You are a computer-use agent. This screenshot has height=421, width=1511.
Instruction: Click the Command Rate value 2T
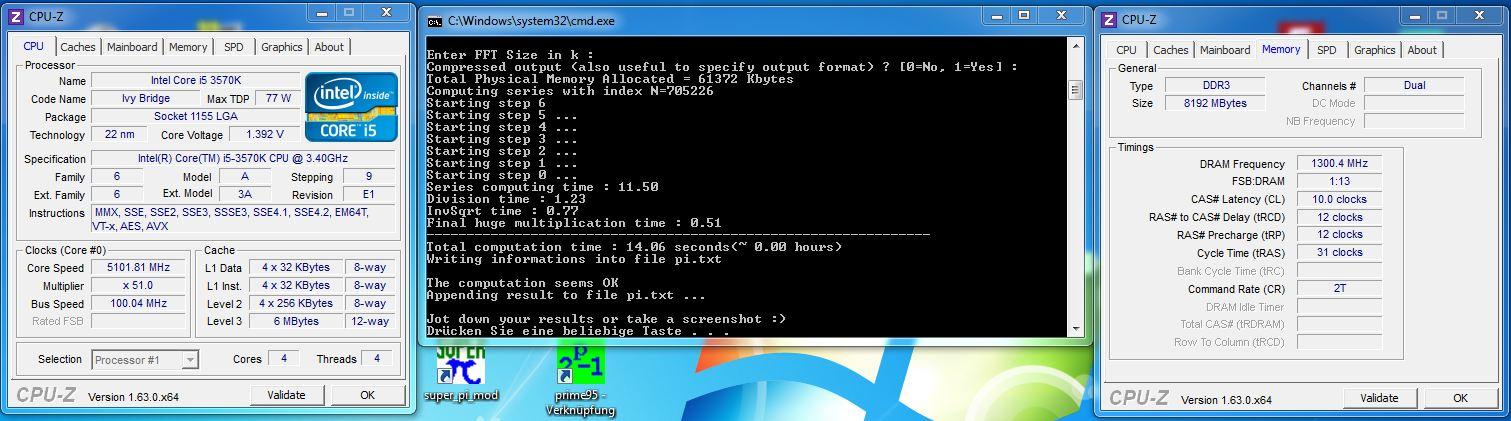(1339, 289)
